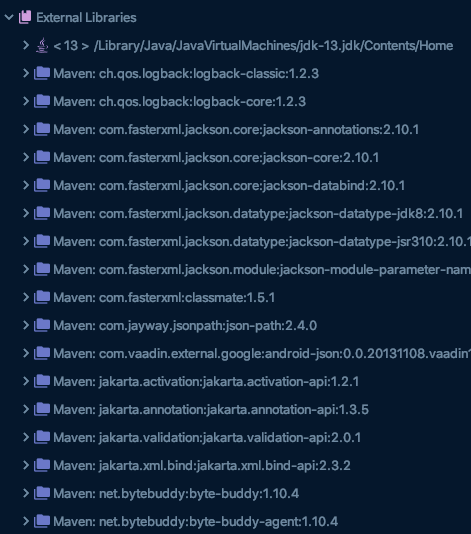Expand the byte-buddy-agent:1.10.4 library
Image resolution: width=471 pixels, height=534 pixels.
pyautogui.click(x=26, y=520)
